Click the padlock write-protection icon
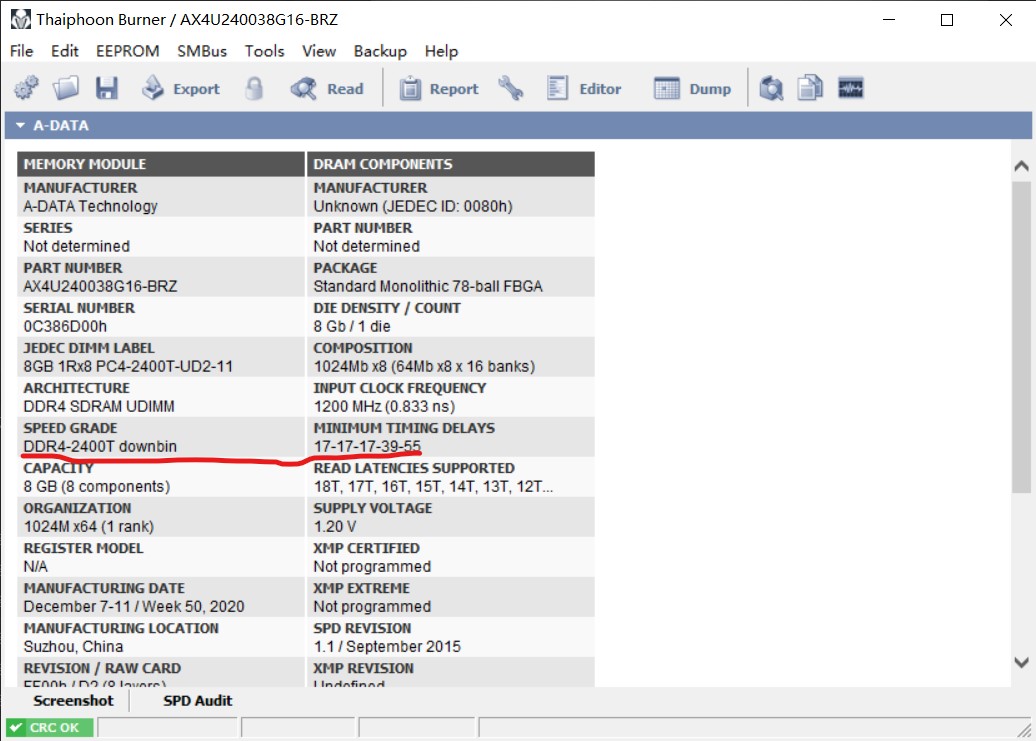Image resolution: width=1036 pixels, height=741 pixels. pos(254,88)
